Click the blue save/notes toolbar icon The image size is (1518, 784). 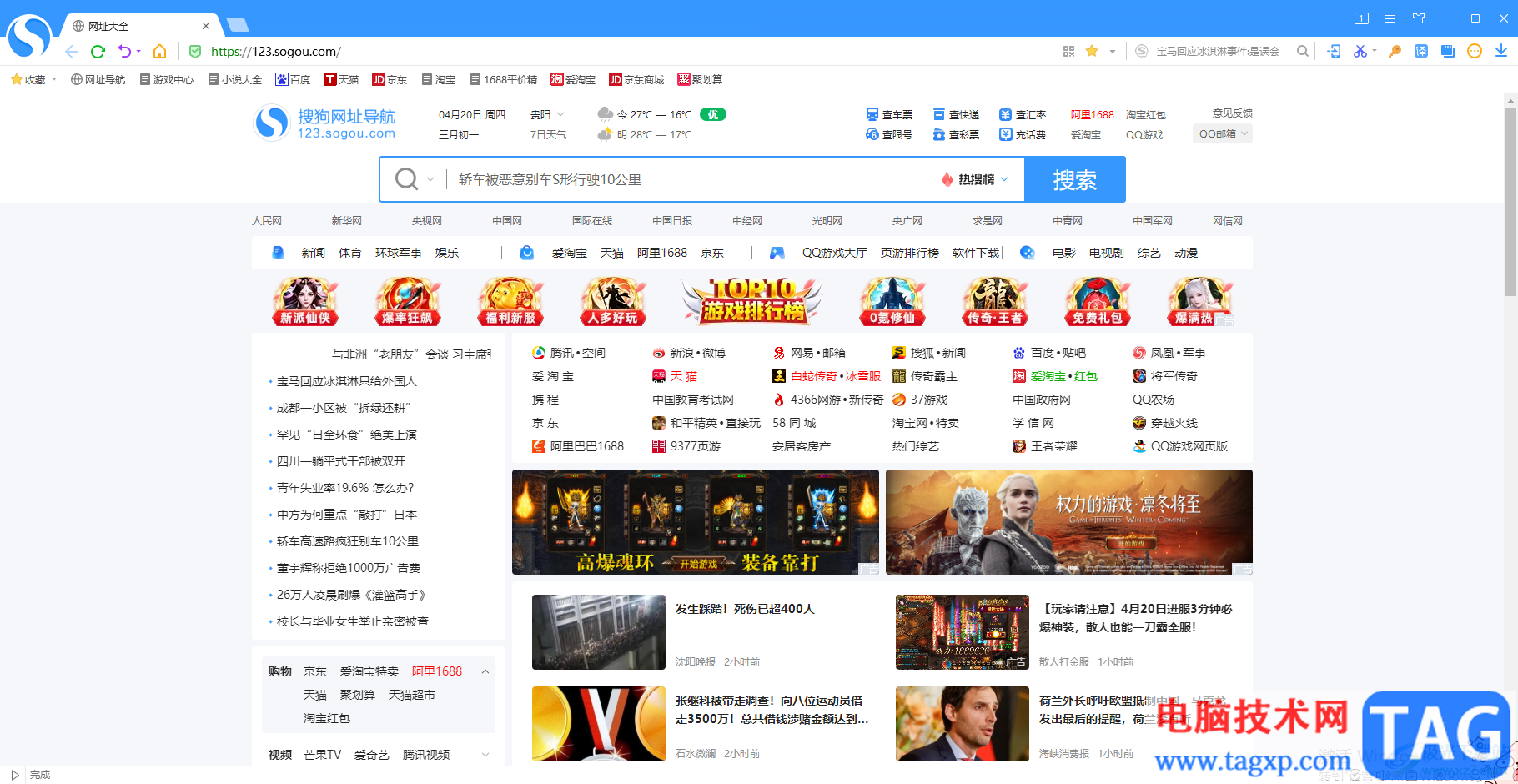click(1448, 52)
